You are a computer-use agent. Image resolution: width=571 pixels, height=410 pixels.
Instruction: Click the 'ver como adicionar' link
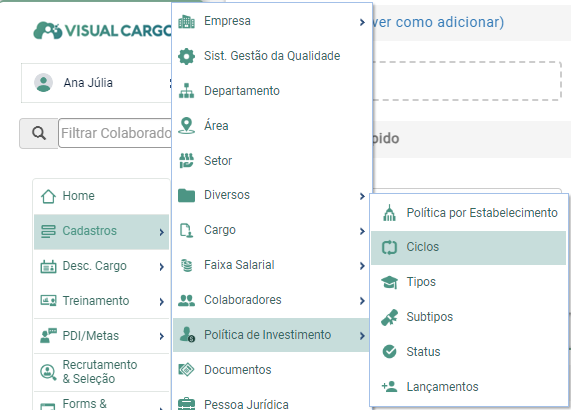pos(438,22)
